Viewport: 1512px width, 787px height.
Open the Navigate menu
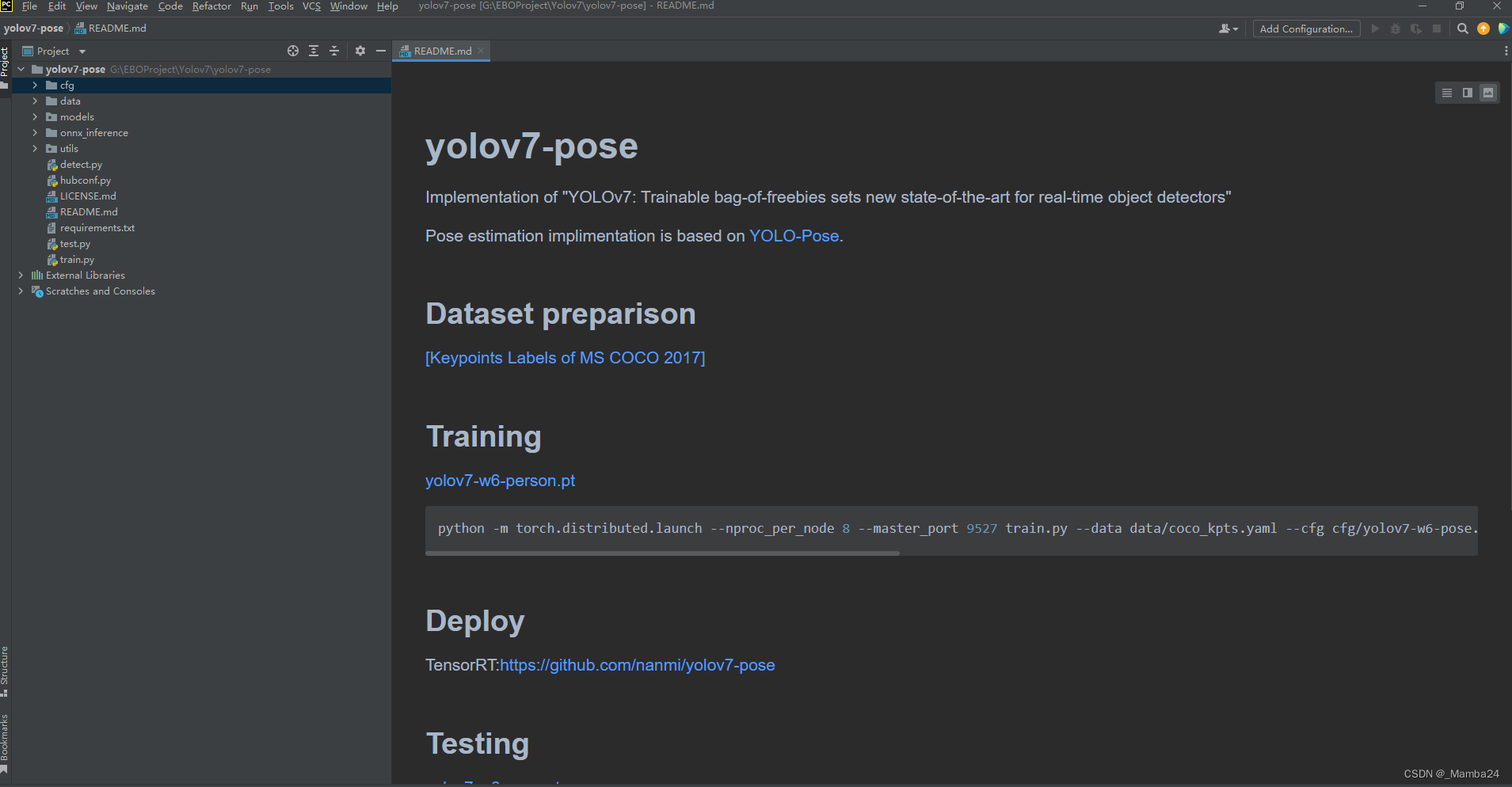128,6
